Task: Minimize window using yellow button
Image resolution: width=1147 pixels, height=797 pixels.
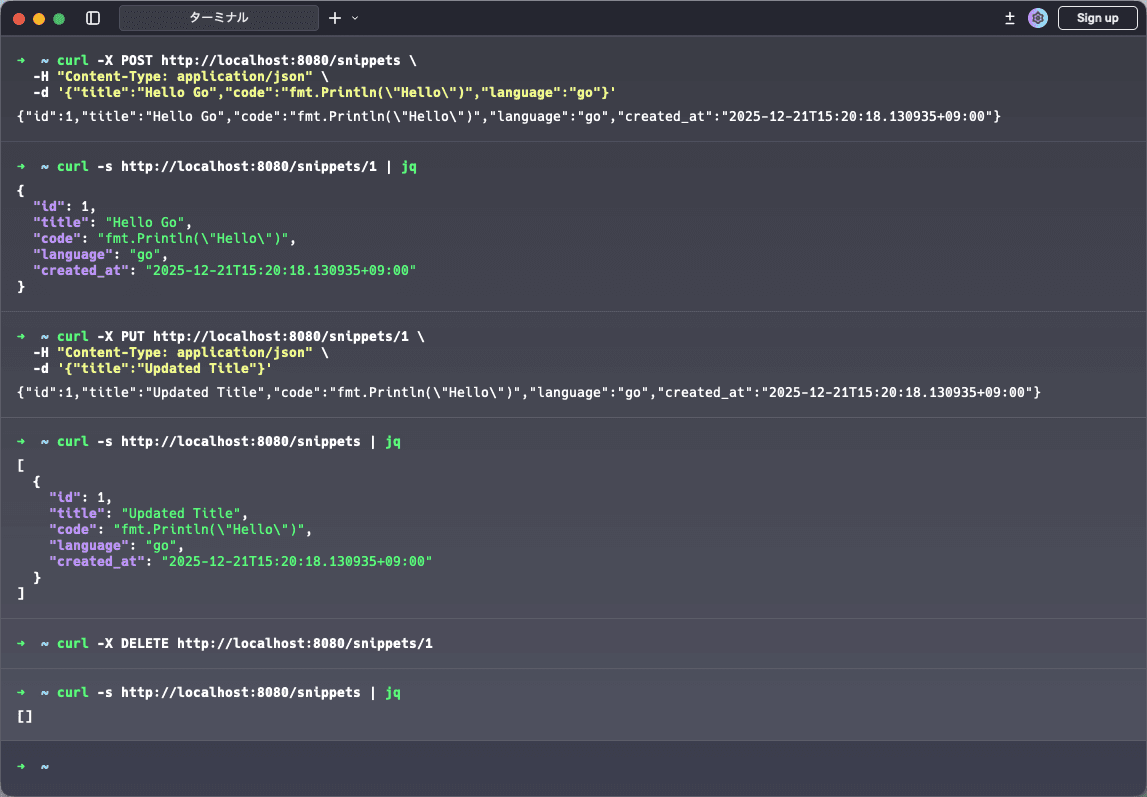Action: pyautogui.click(x=39, y=18)
